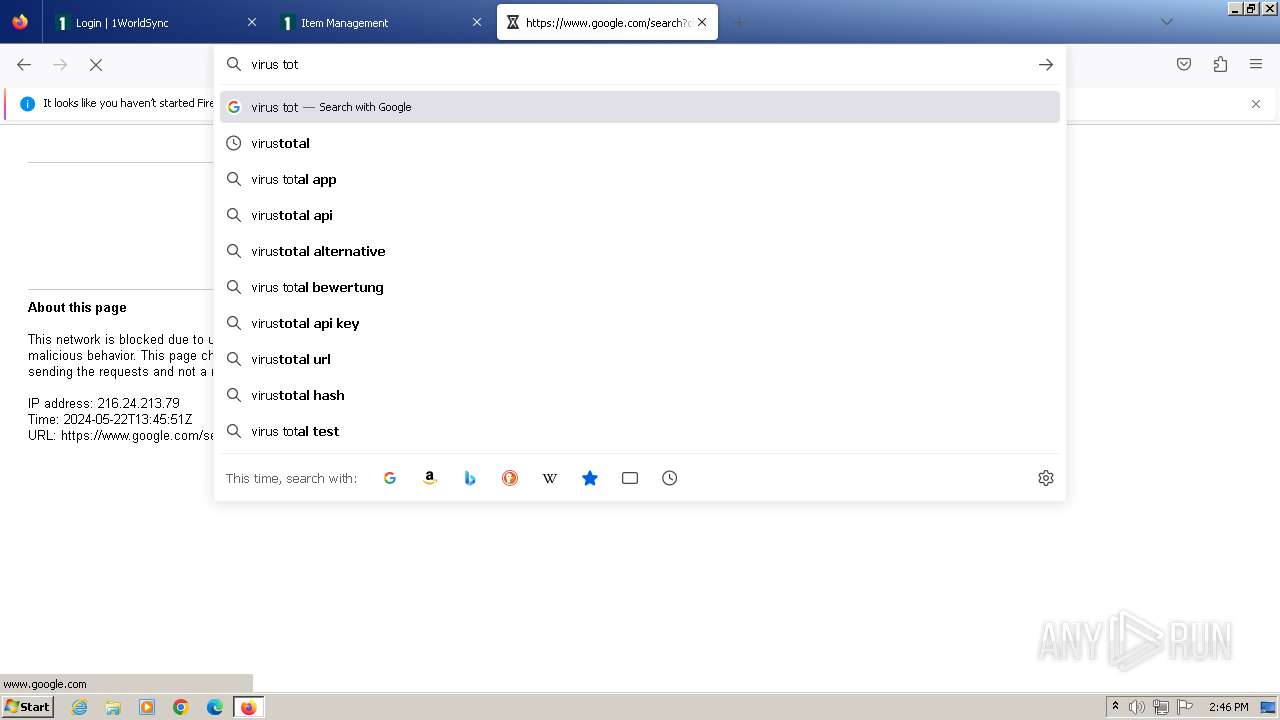This screenshot has height=720, width=1280.
Task: Pick the 'virustotal' history suggestion
Action: (x=640, y=143)
